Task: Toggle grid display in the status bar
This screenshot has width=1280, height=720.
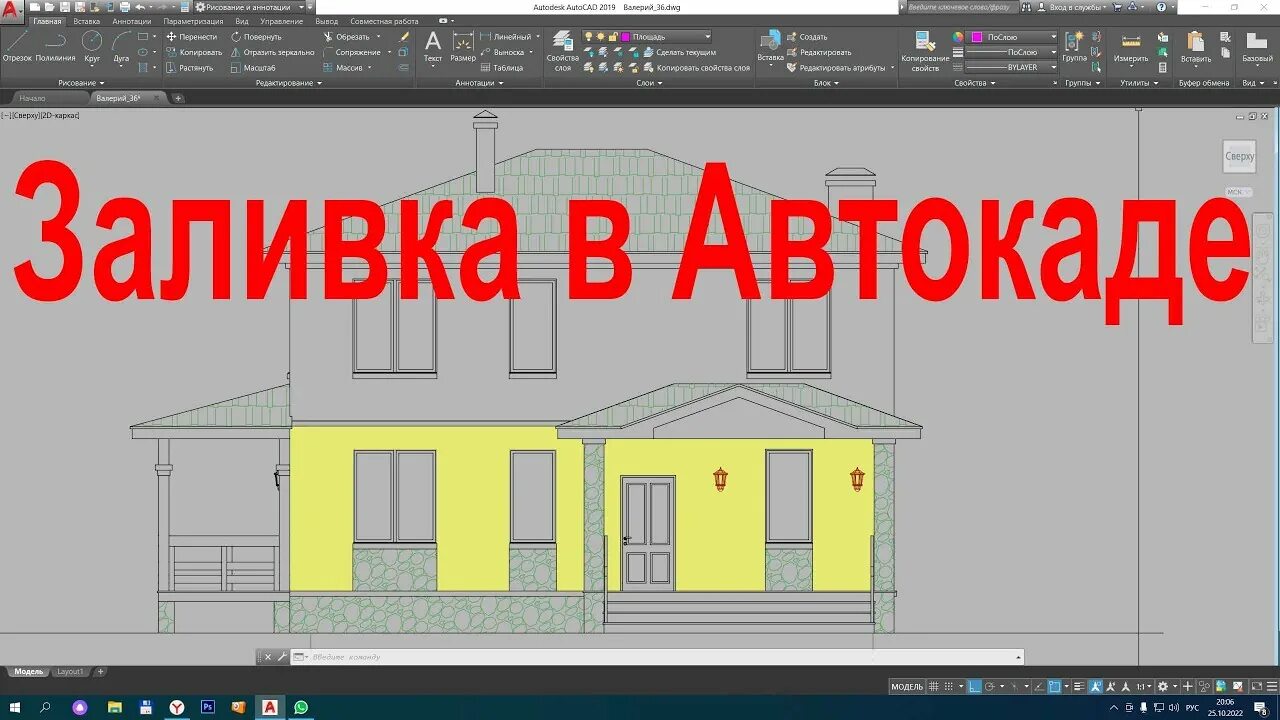Action: 933,688
